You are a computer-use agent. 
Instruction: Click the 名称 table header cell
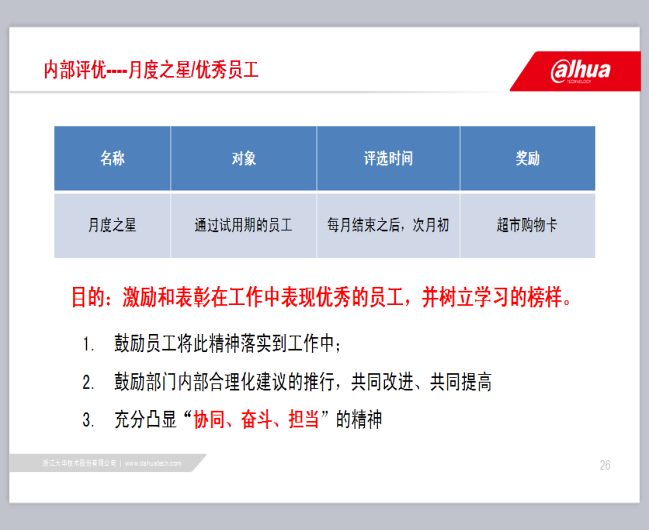[x=112, y=159]
